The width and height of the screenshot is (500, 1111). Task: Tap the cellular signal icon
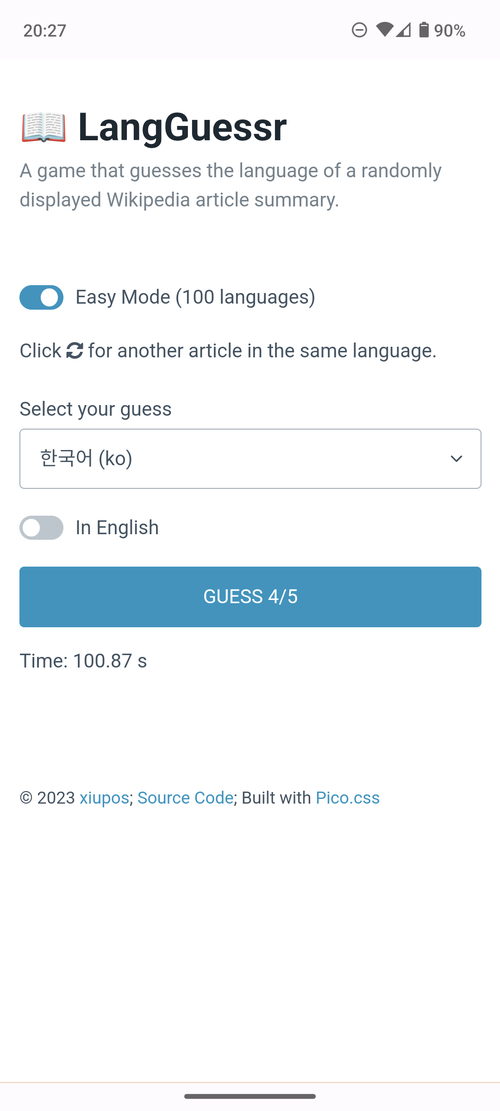[403, 30]
